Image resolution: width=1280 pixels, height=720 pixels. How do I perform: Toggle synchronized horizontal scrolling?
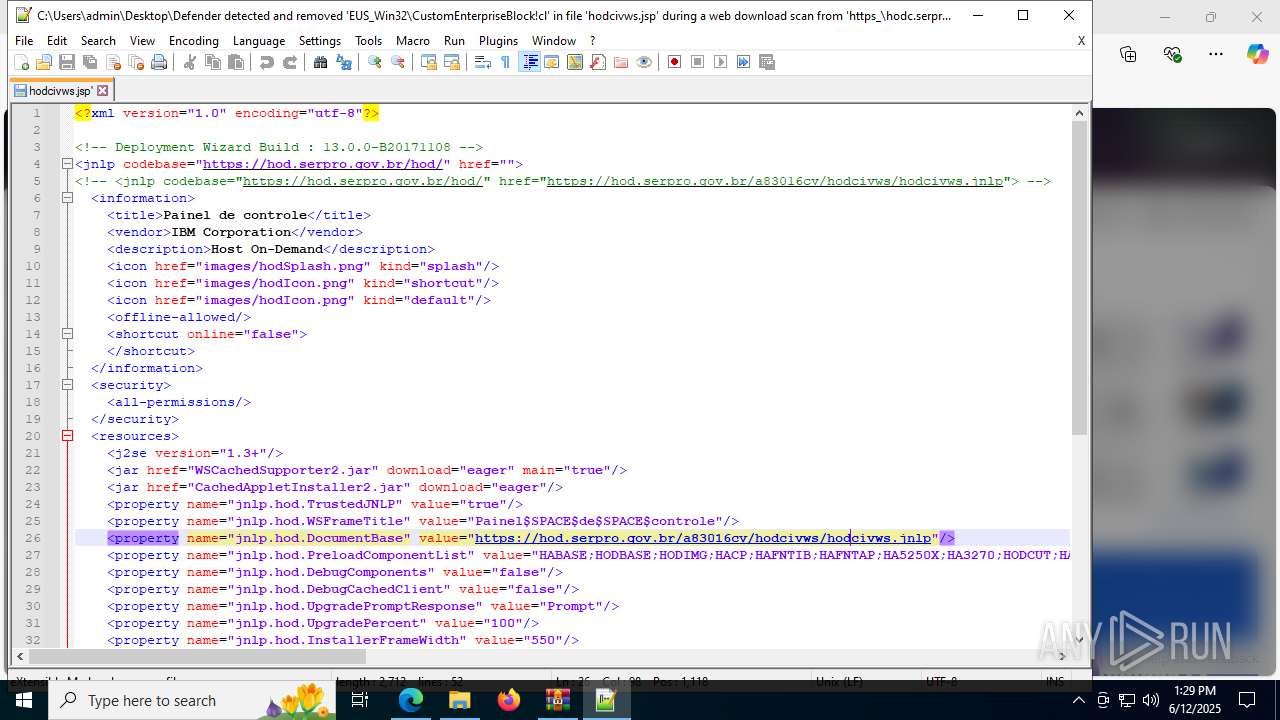coord(452,62)
